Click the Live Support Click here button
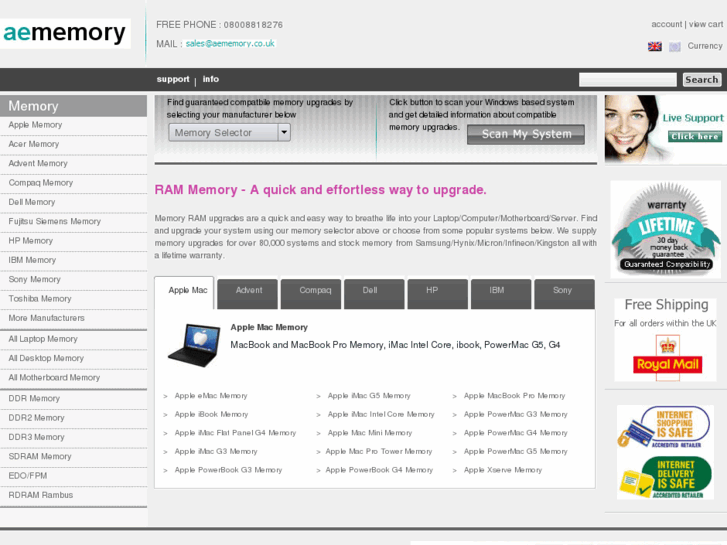 coord(695,136)
